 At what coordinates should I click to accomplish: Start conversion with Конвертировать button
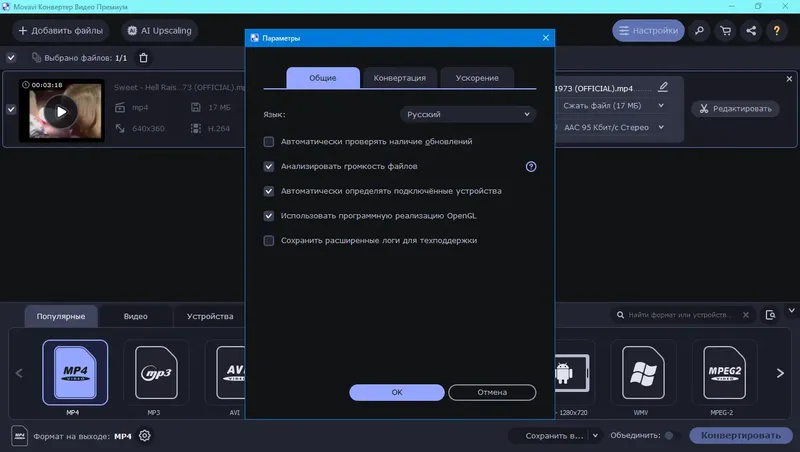[x=741, y=436]
